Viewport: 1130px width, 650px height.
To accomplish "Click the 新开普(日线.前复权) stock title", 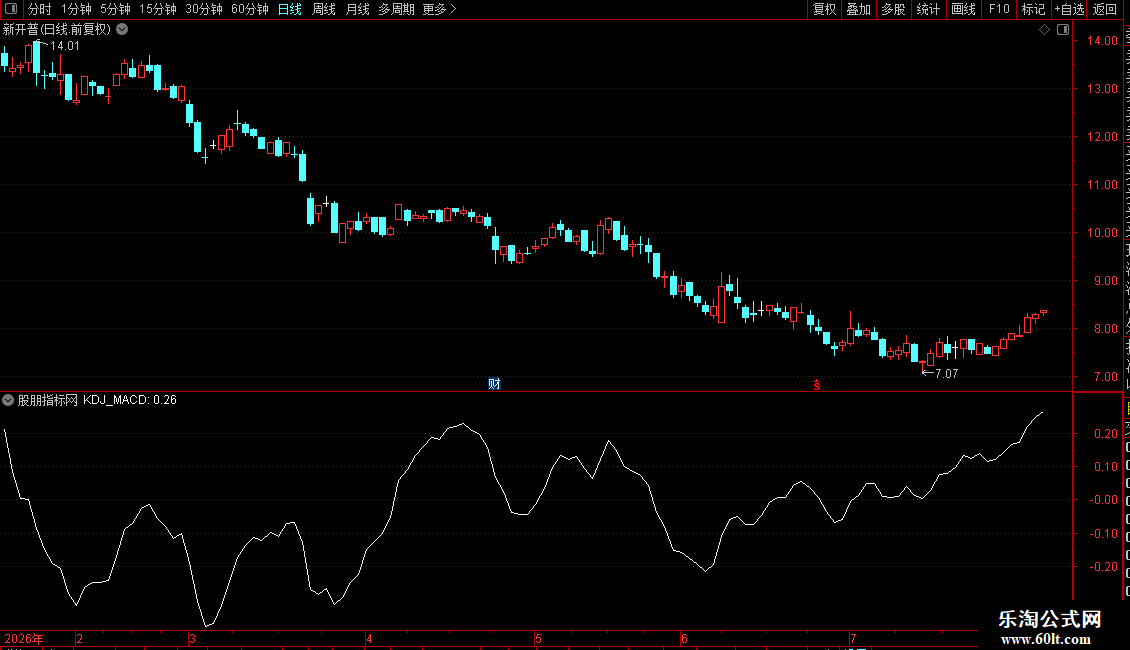I will click(x=57, y=30).
